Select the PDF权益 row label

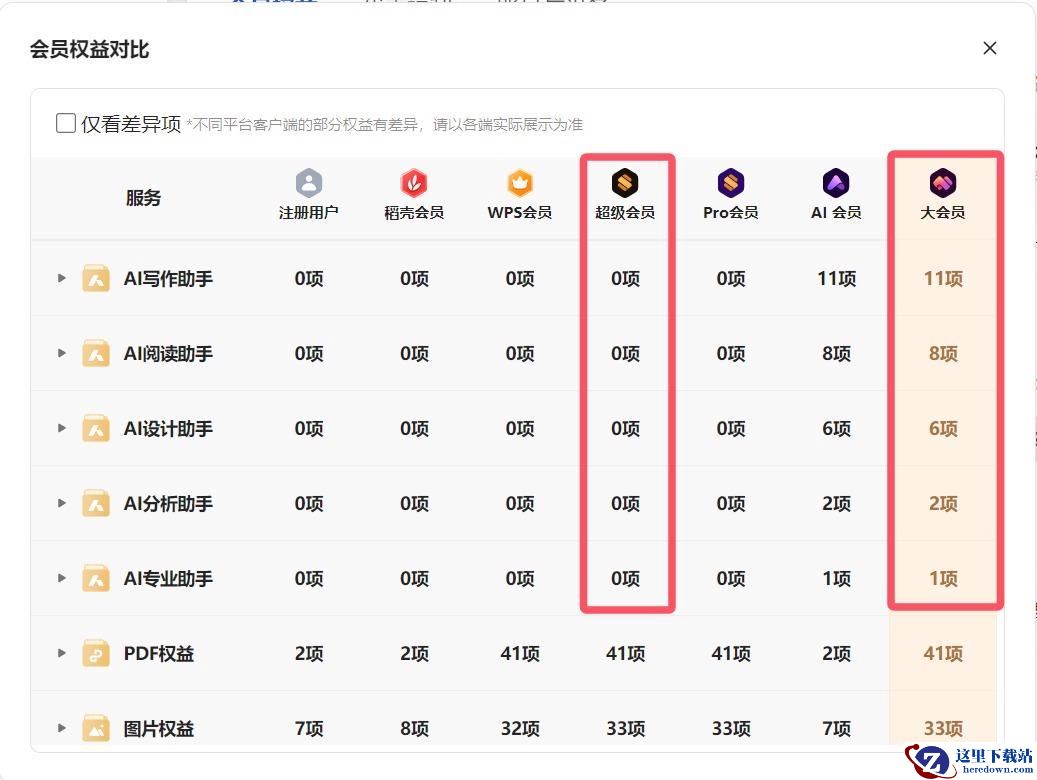[x=159, y=654]
